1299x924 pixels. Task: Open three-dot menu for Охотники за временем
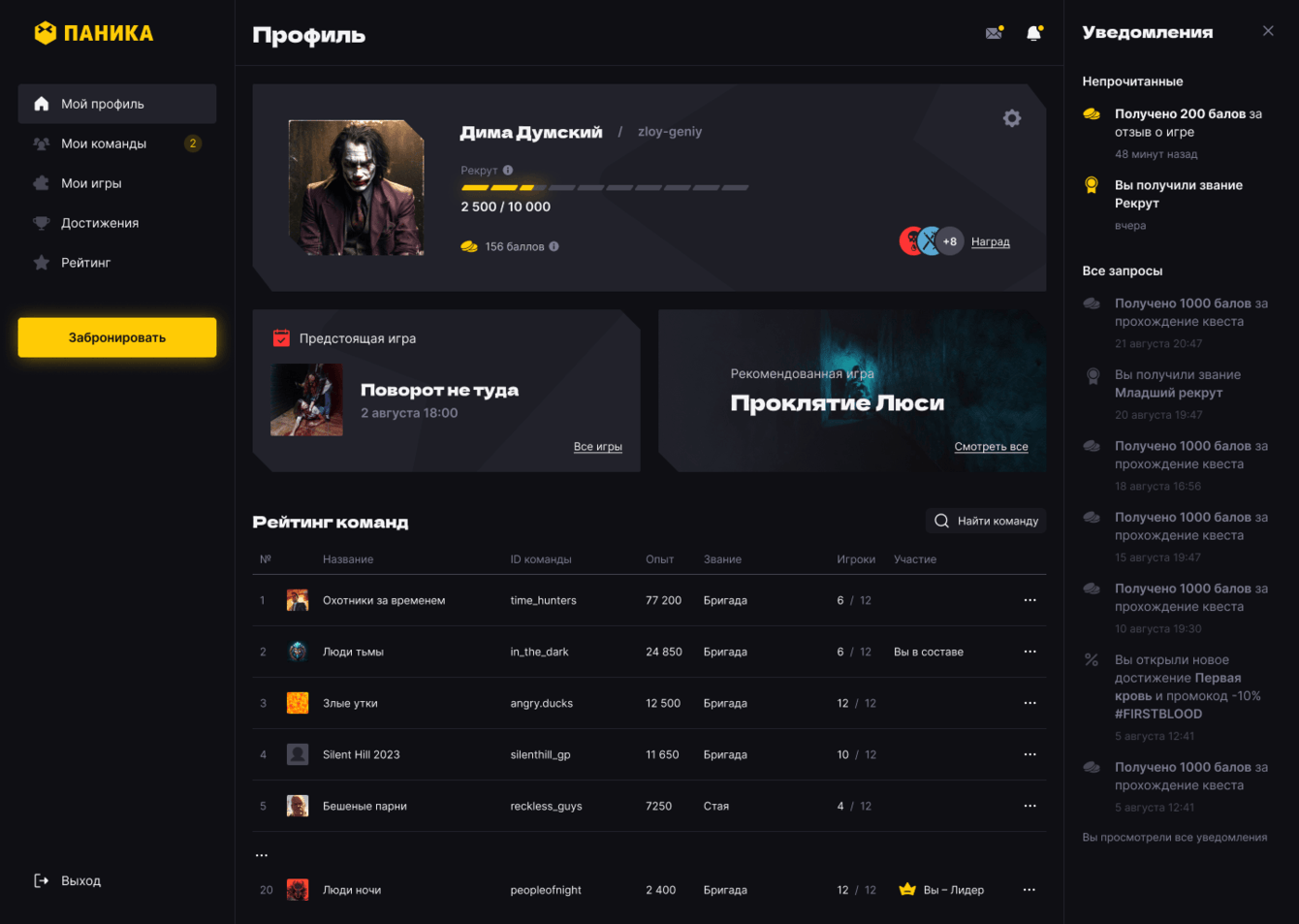coord(1030,600)
